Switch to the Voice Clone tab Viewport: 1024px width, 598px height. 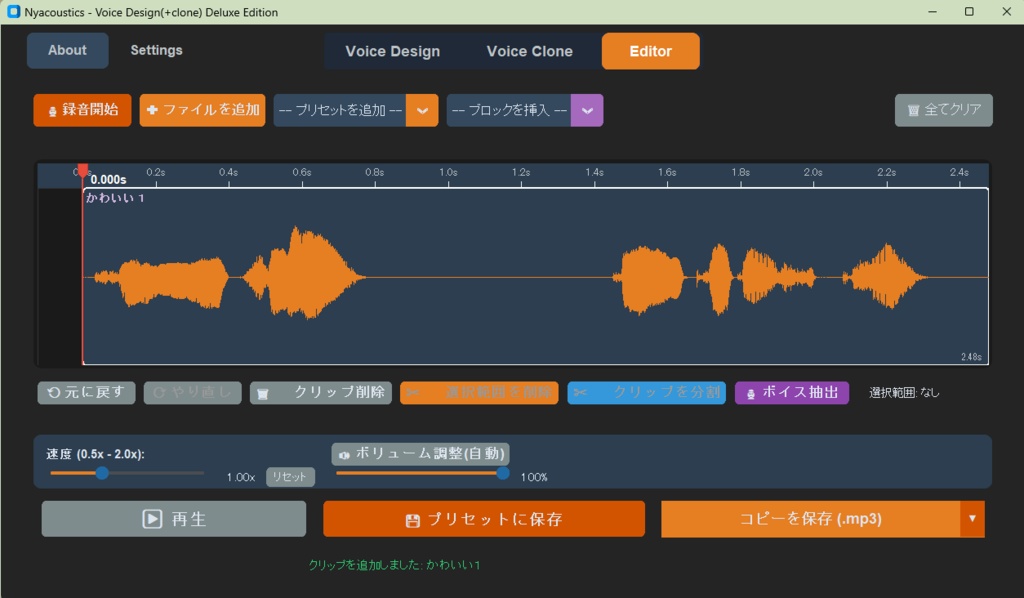click(530, 51)
